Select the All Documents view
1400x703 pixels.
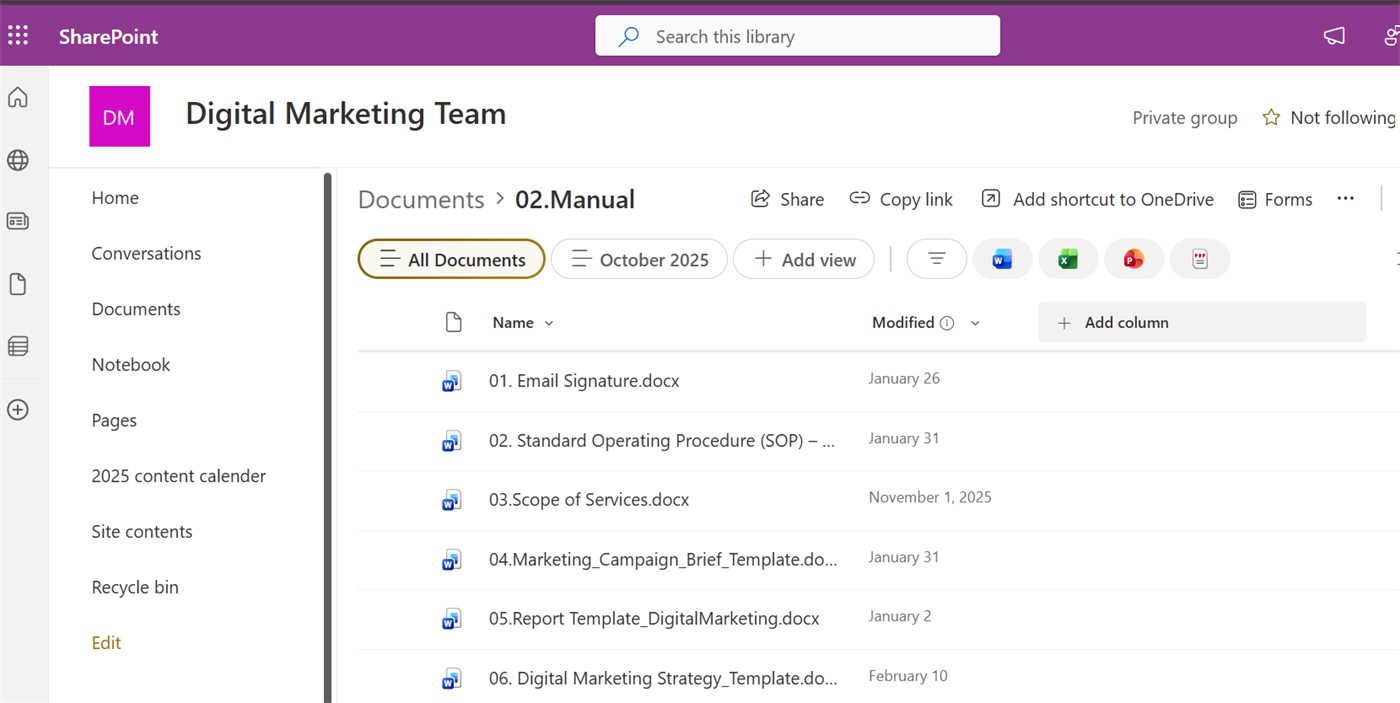(x=451, y=260)
